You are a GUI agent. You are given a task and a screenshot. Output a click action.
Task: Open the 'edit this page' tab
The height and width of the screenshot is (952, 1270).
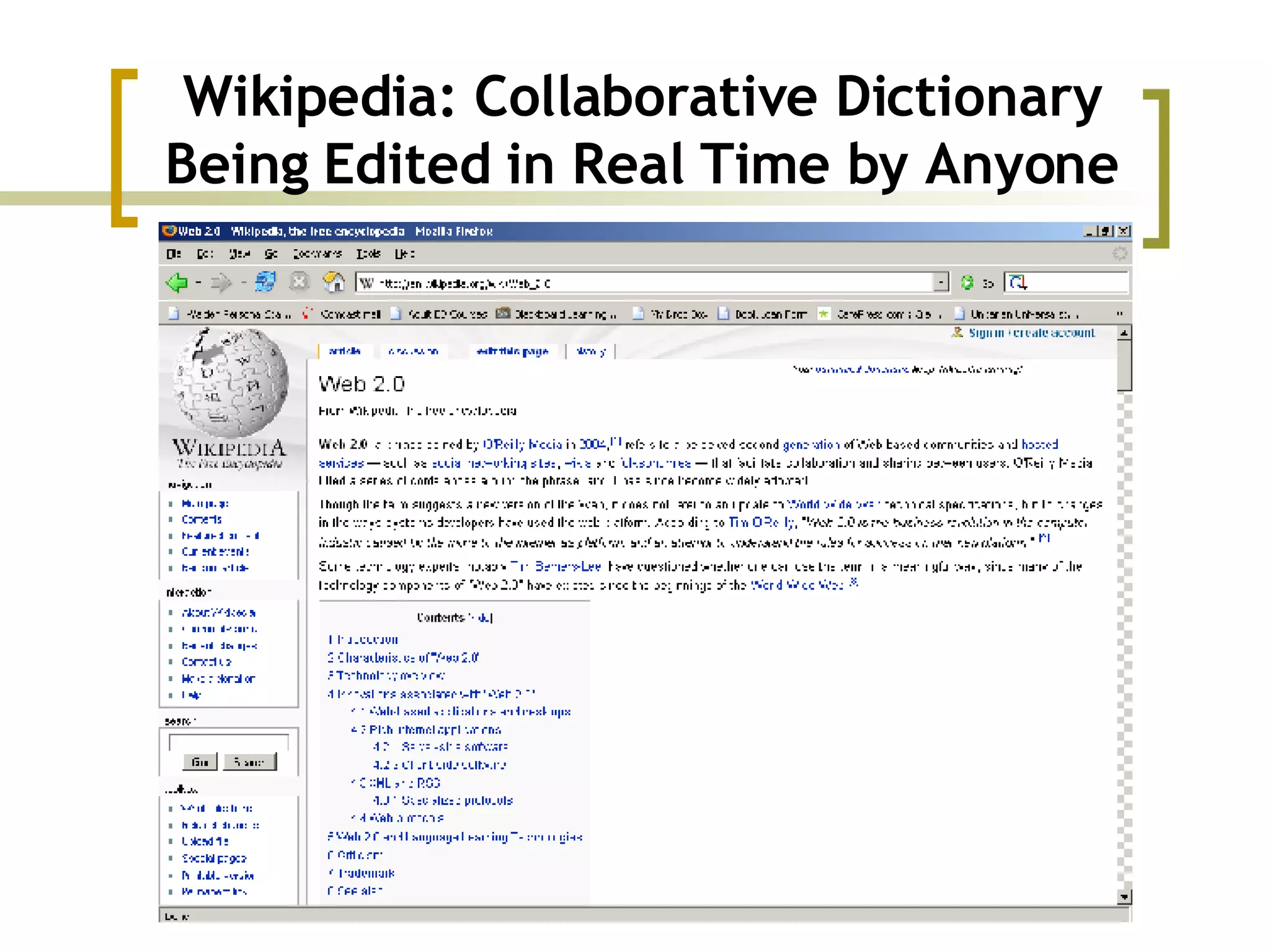(512, 351)
